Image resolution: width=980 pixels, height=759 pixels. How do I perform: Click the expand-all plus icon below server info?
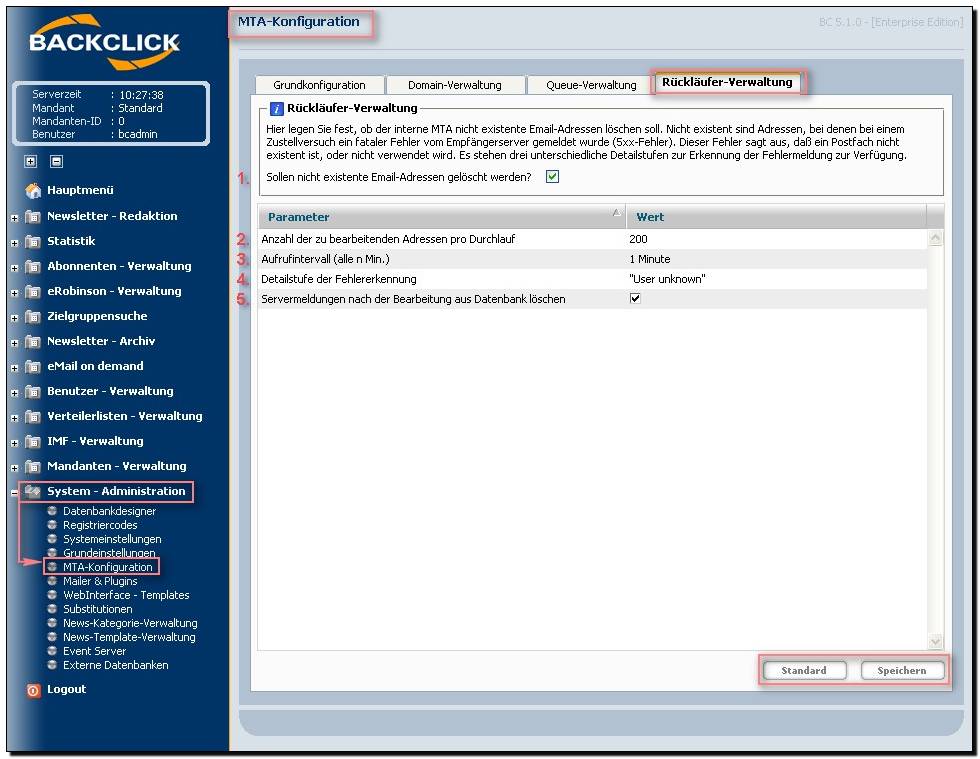point(30,161)
